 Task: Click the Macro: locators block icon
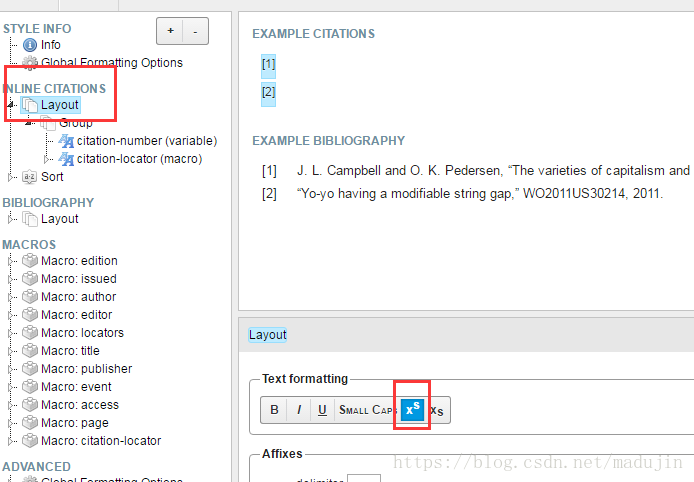[x=30, y=333]
